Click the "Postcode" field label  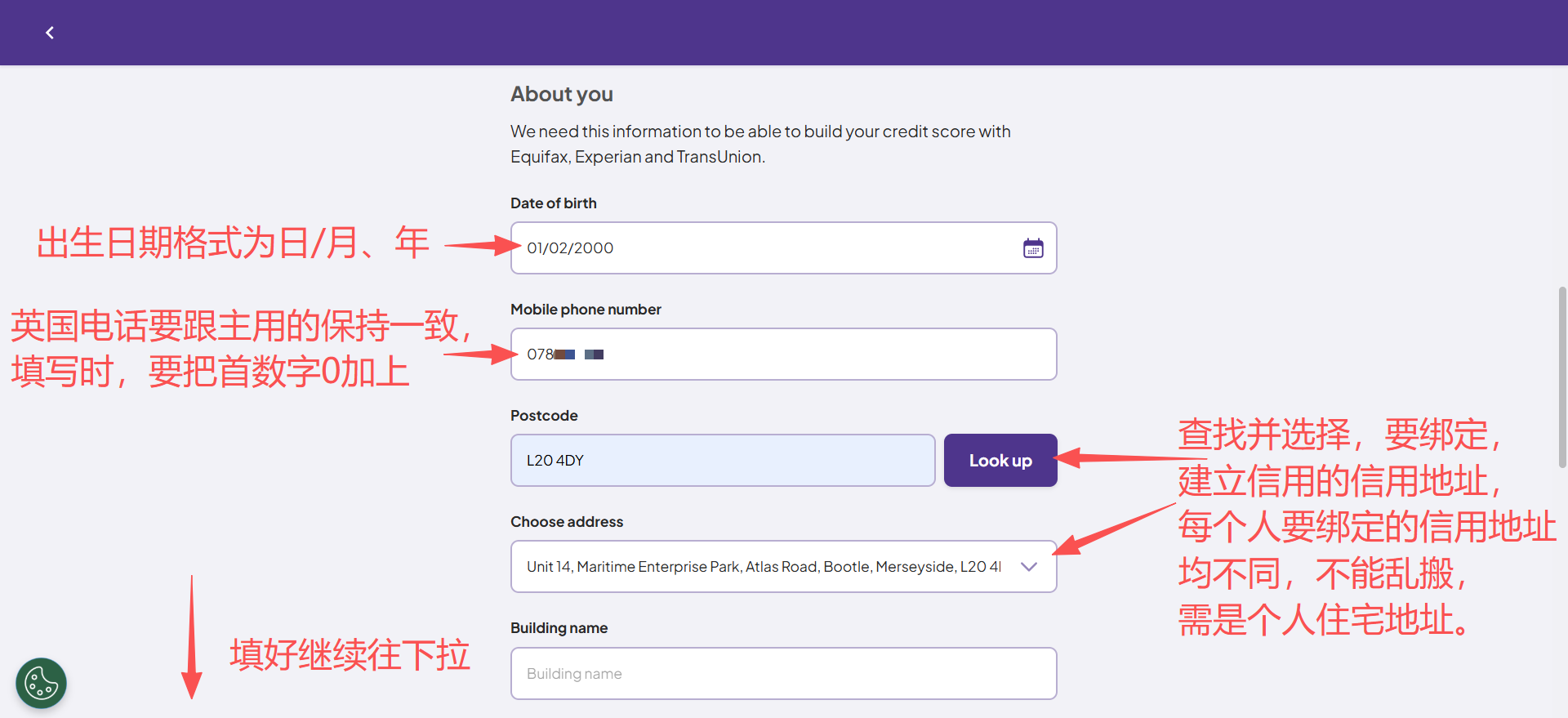pyautogui.click(x=544, y=416)
